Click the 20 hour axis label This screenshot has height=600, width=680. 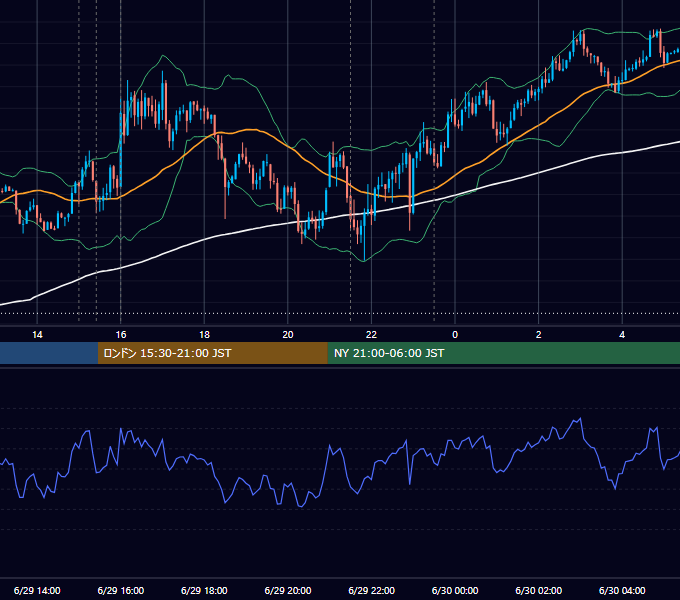[288, 335]
